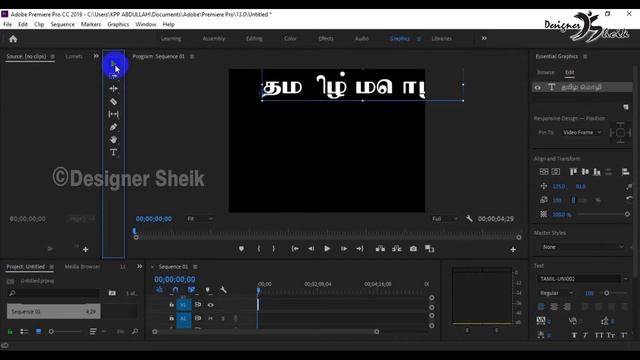Switch to Editing workspace tab
Image resolution: width=640 pixels, height=360 pixels.
[254, 38]
